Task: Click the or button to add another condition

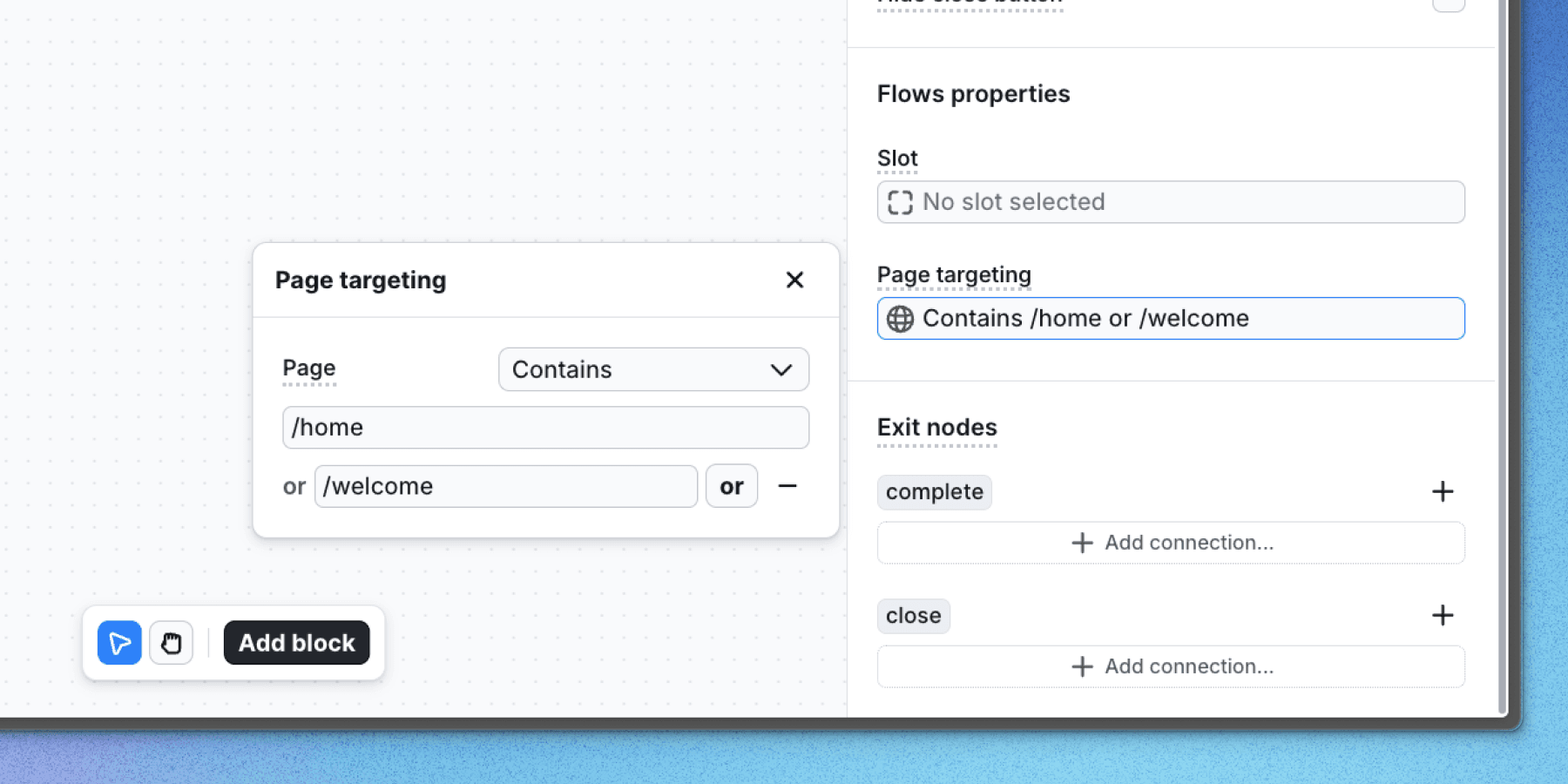Action: coord(731,486)
